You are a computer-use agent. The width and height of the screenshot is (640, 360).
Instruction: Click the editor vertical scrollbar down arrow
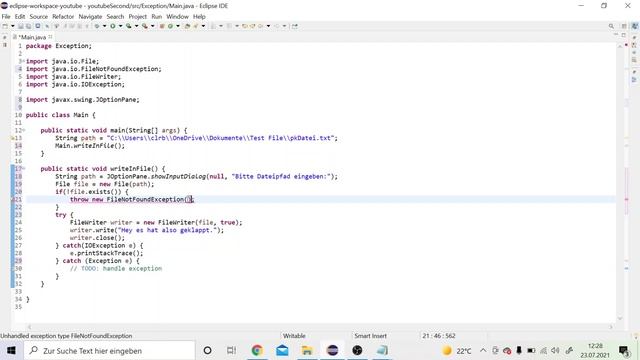pyautogui.click(x=620, y=319)
